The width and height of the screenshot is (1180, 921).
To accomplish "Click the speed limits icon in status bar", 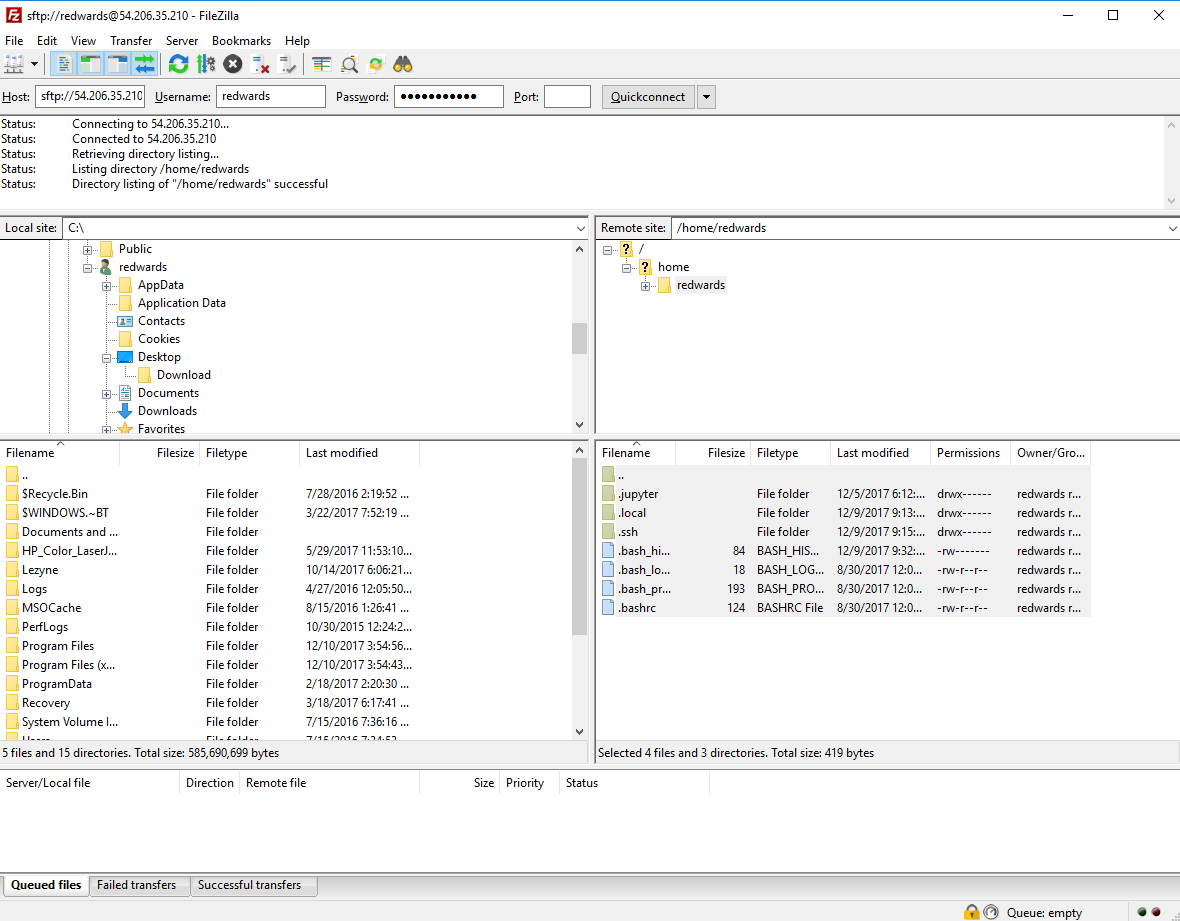I will pyautogui.click(x=991, y=912).
